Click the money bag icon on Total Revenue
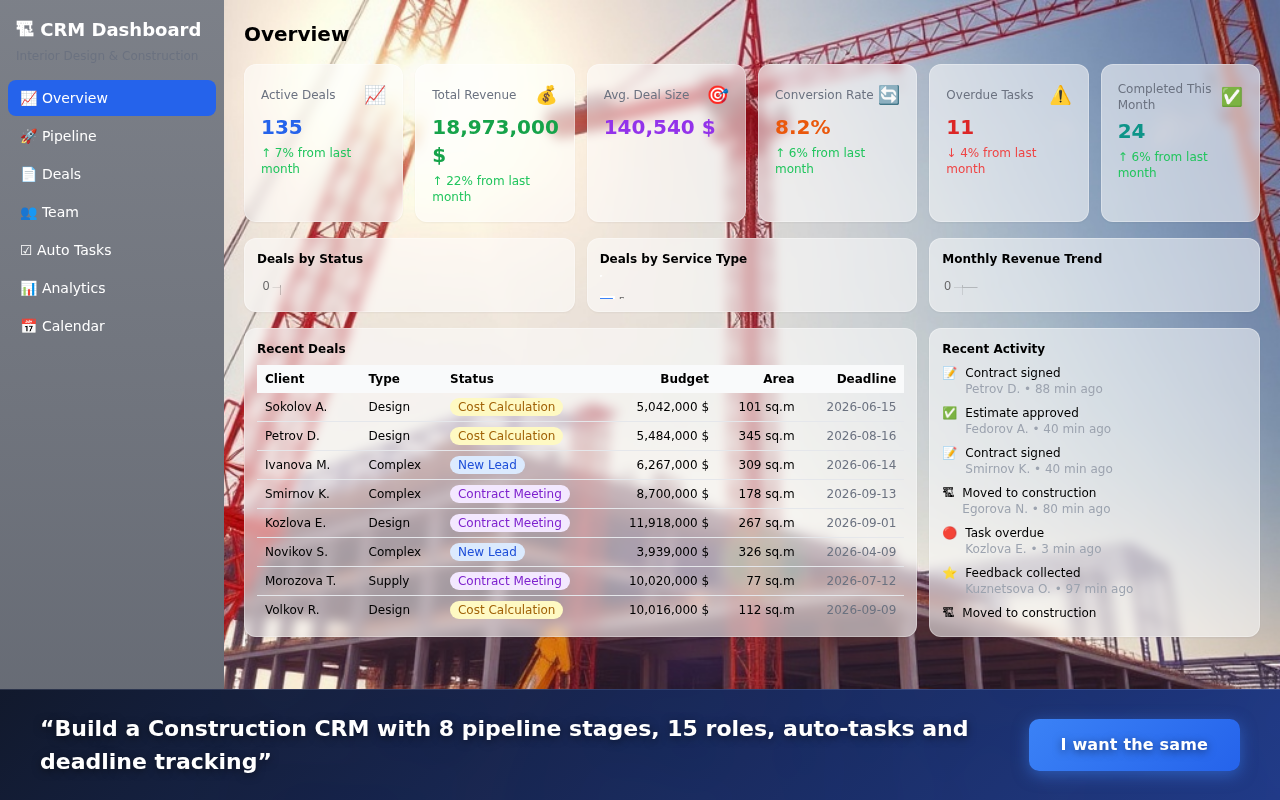 (x=545, y=95)
